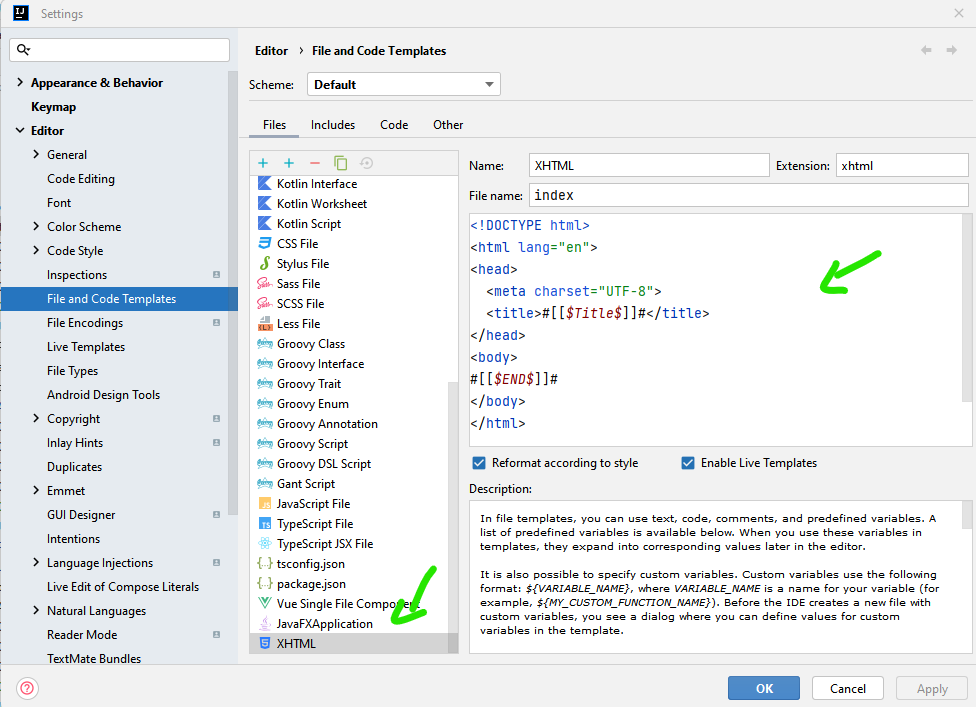
Task: Select the Less File template icon
Action: coord(265,324)
